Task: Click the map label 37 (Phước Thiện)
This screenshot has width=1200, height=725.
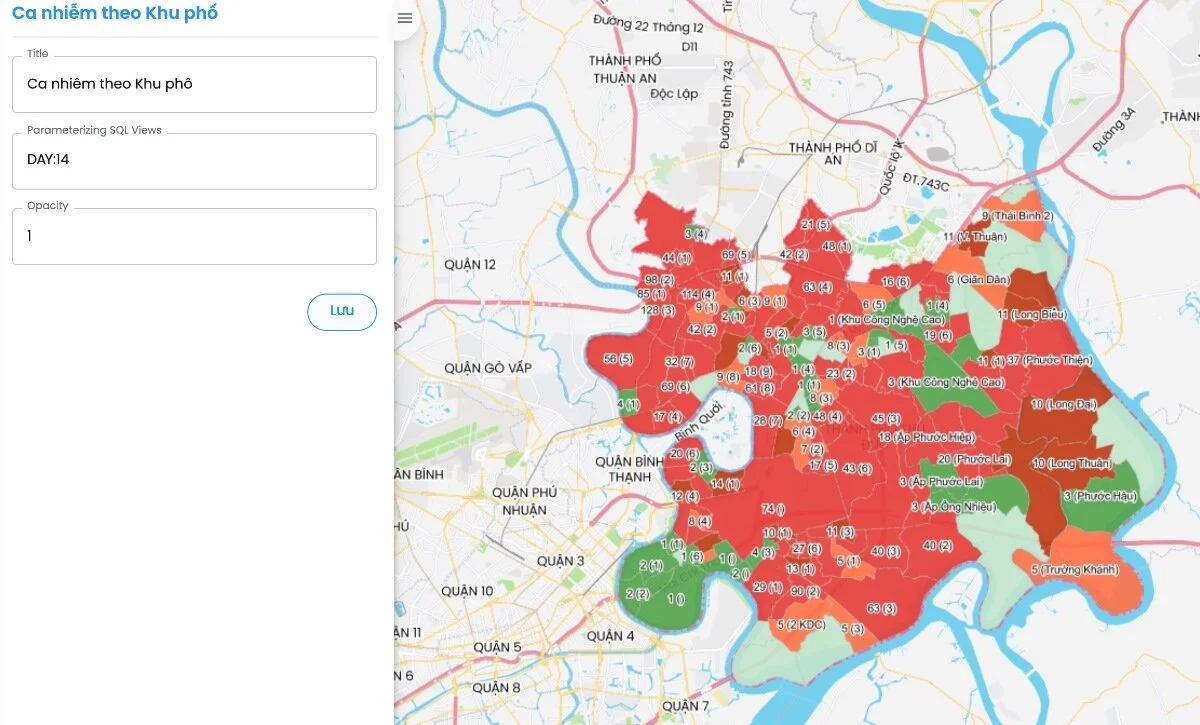Action: (x=1050, y=359)
